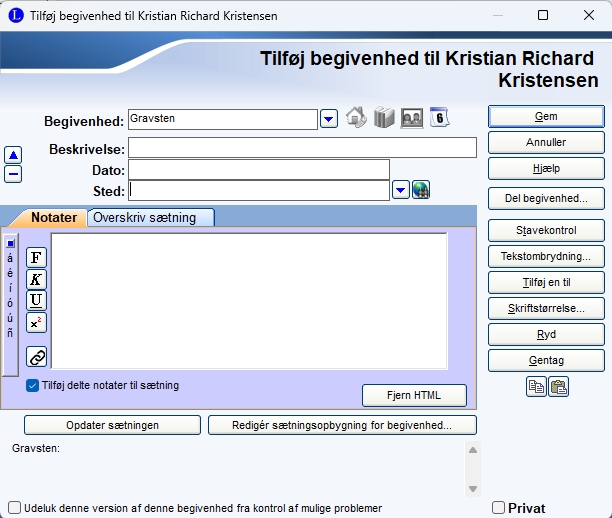Click the paste clipboard icon
612x518 pixels.
click(x=558, y=388)
